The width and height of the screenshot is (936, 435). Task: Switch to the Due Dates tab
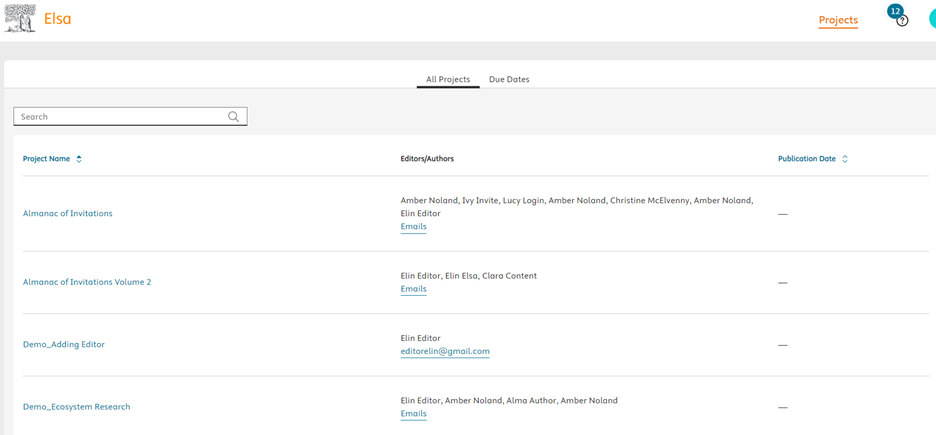509,80
